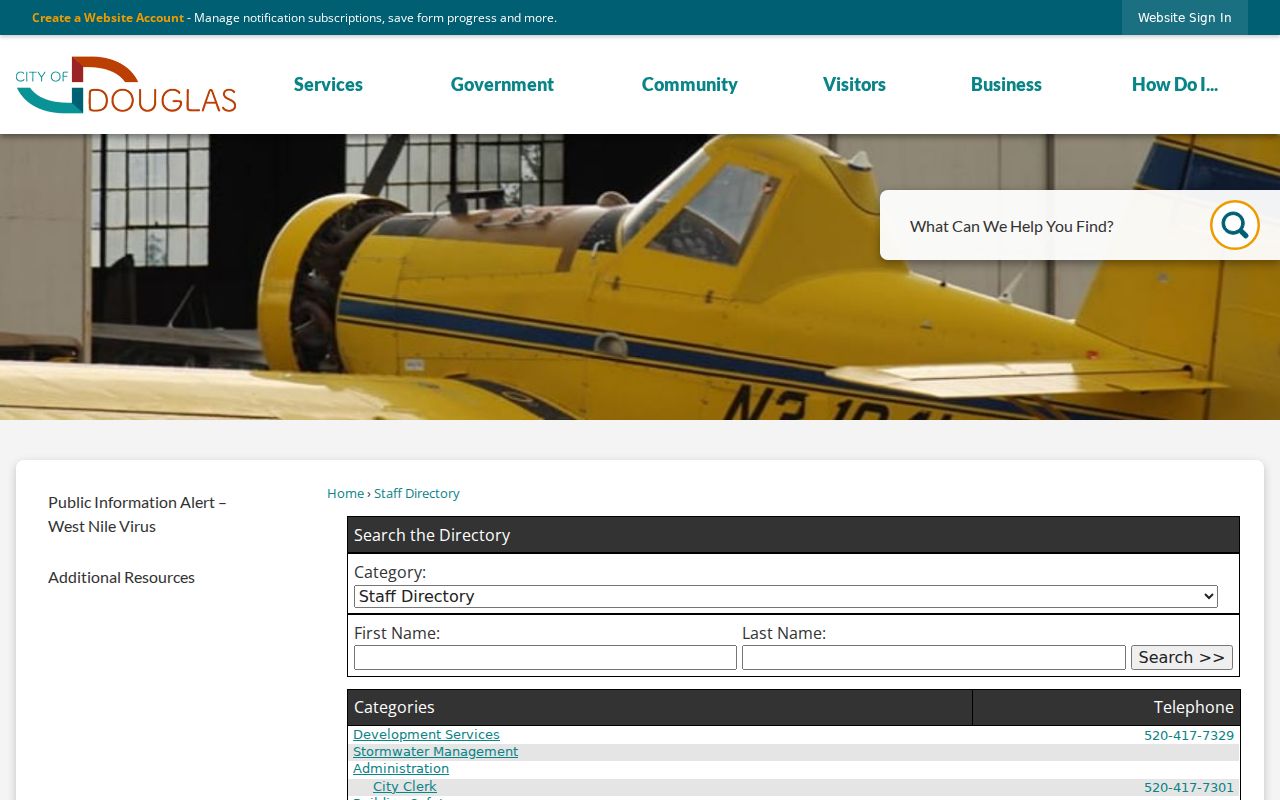The height and width of the screenshot is (800, 1280).
Task: Click the Telephone column header
Action: [1106, 707]
